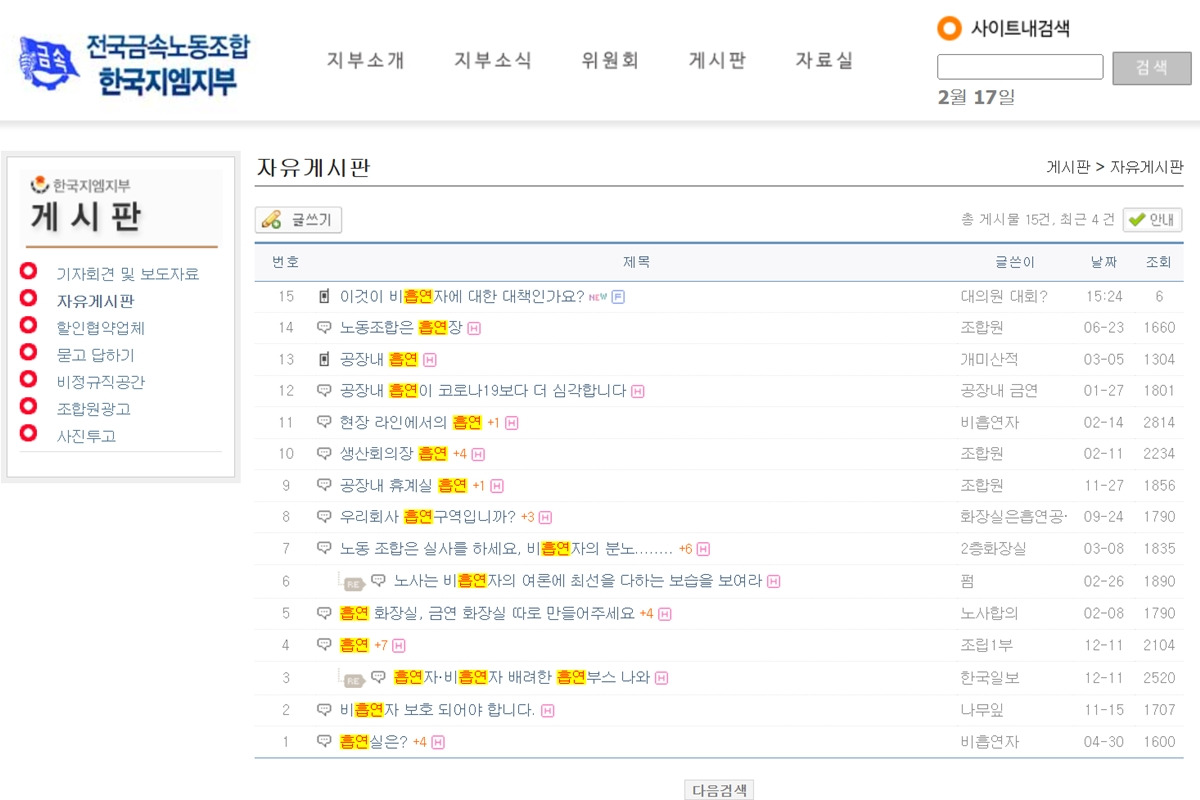This screenshot has height=800, width=1200.
Task: Click the speech bubble icon in post 10 row
Action: pyautogui.click(x=324, y=453)
